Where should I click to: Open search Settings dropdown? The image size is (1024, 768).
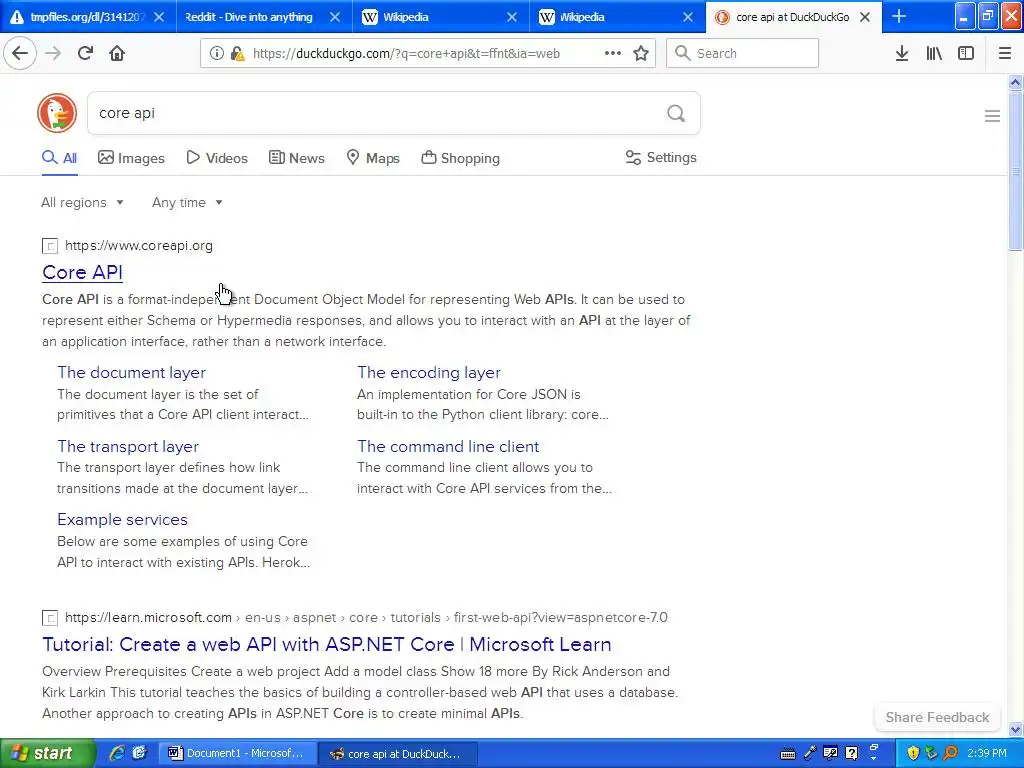(x=661, y=157)
